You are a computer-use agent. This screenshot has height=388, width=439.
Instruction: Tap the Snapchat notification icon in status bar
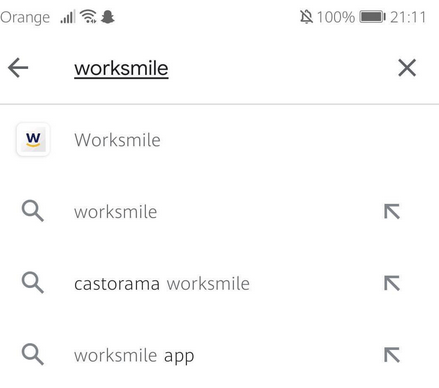click(x=108, y=17)
